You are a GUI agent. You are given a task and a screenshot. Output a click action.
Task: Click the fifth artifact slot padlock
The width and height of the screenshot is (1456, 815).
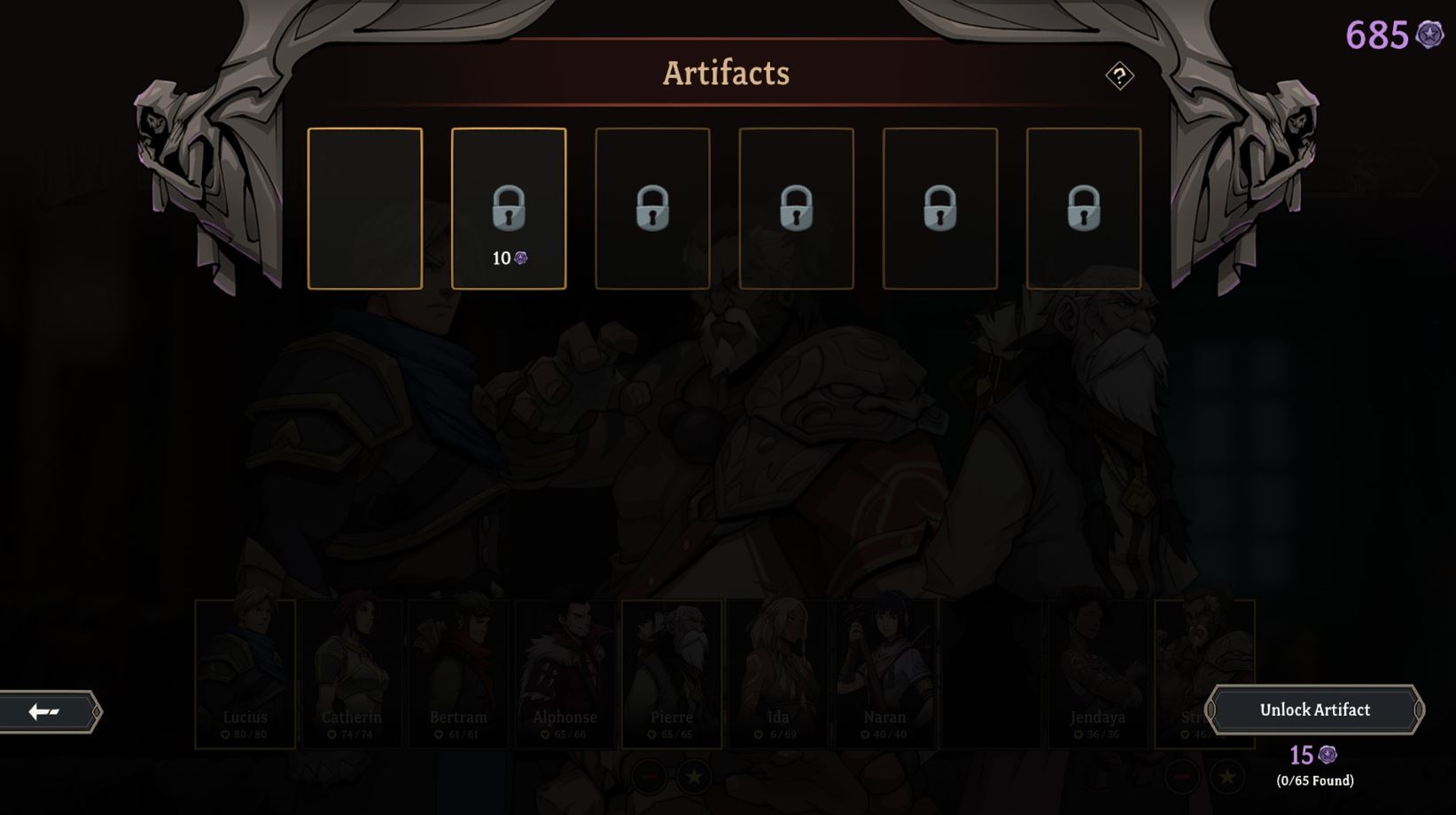pyautogui.click(x=939, y=208)
